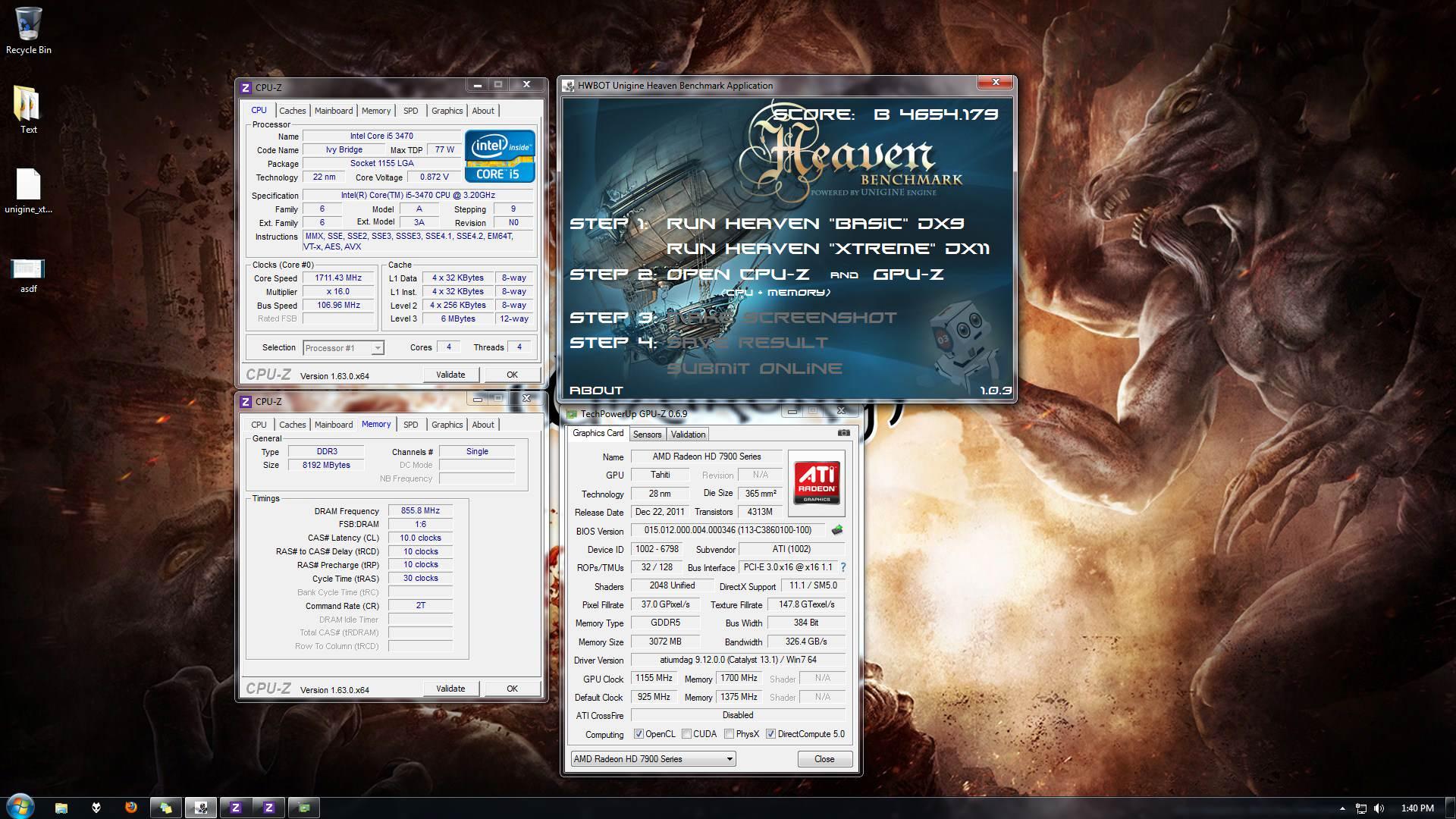Switch to HWBOT Heaven taskbar button
This screenshot has width=1456, height=819.
click(x=201, y=808)
